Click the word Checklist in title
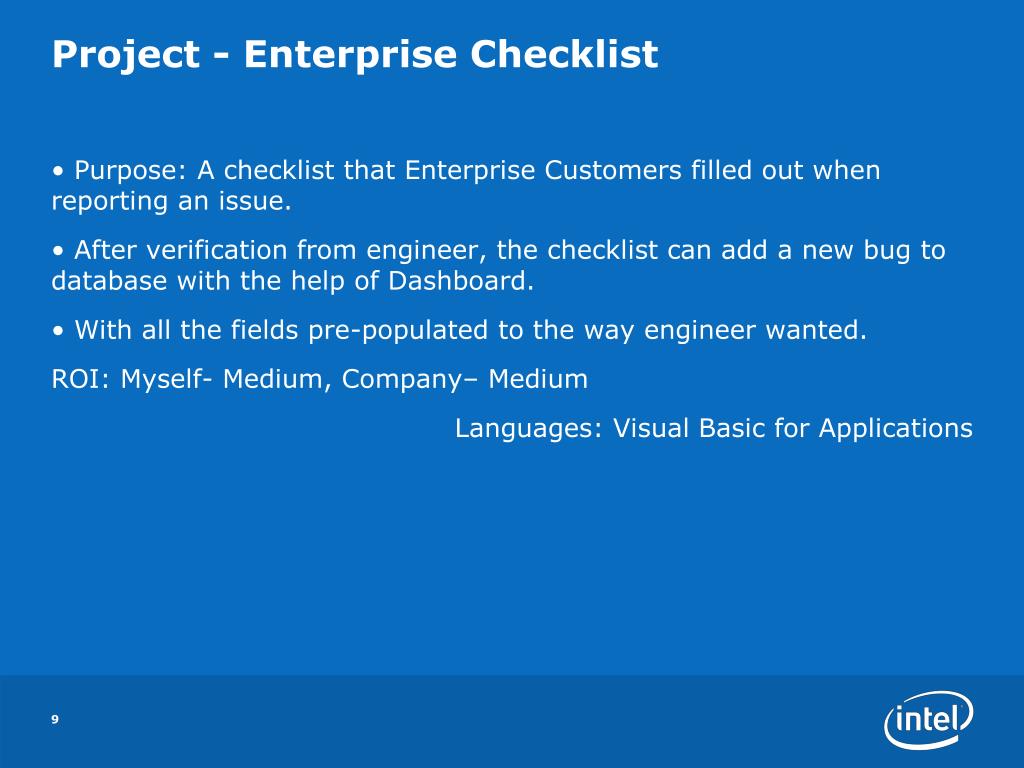Image resolution: width=1024 pixels, height=768 pixels. click(564, 53)
